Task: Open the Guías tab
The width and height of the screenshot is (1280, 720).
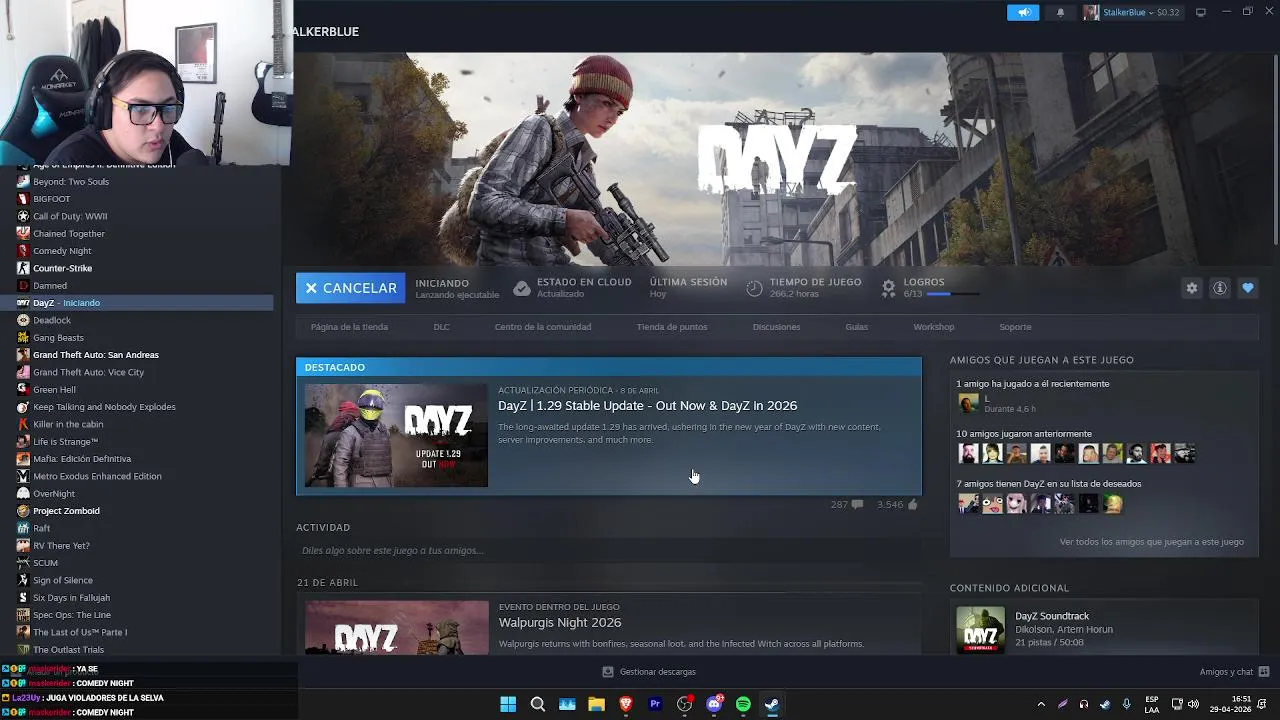Action: pos(856,327)
